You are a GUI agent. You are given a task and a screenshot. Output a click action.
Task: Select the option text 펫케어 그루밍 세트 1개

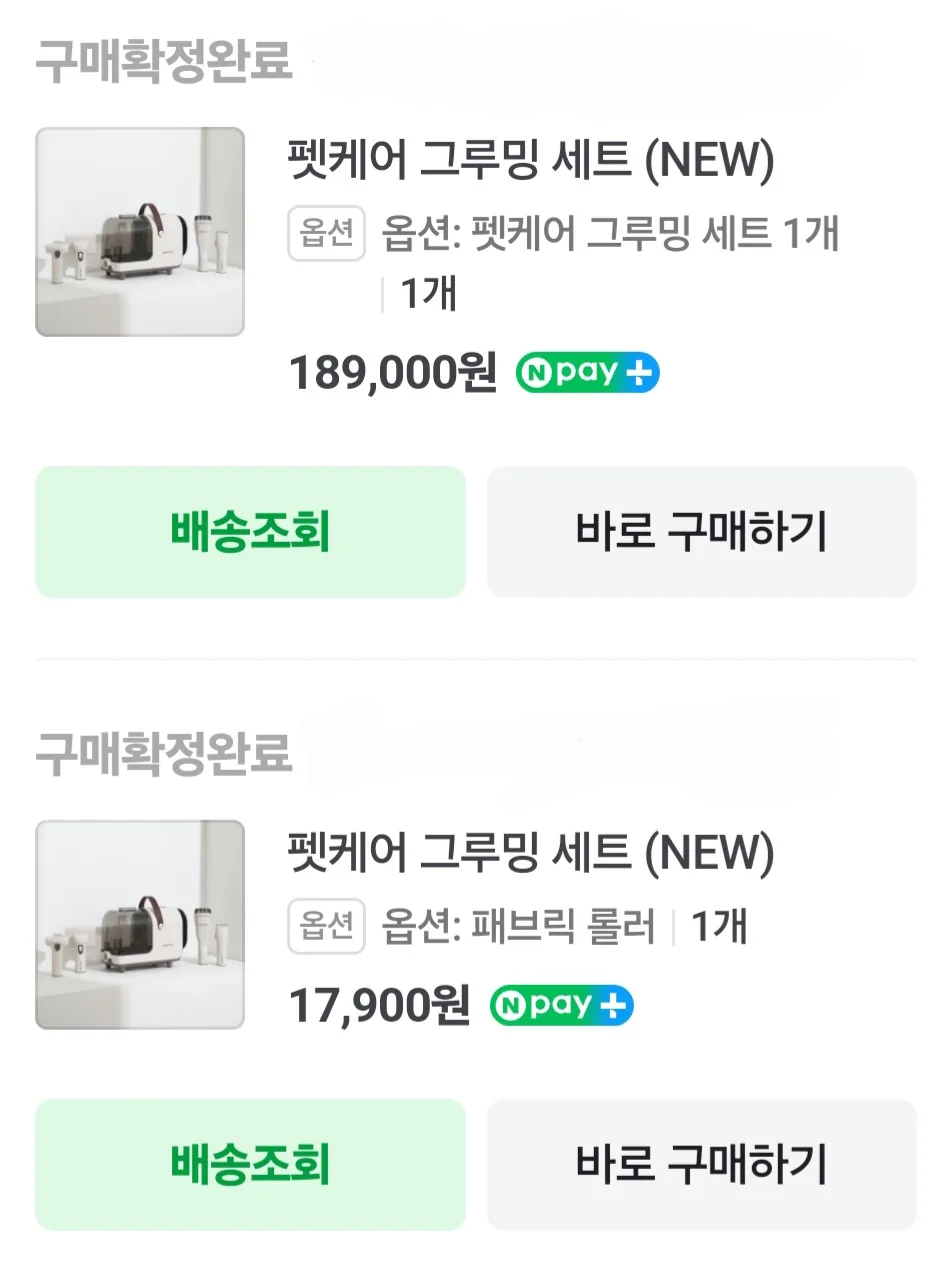click(610, 234)
